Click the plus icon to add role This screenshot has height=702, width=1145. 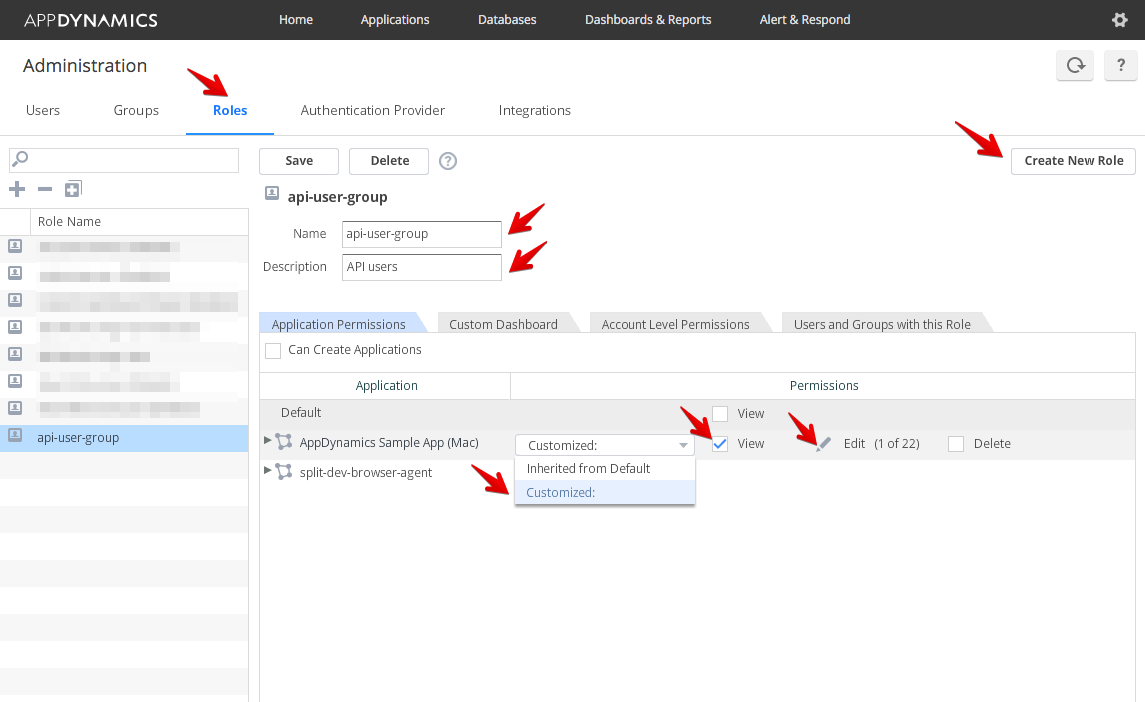(x=17, y=189)
